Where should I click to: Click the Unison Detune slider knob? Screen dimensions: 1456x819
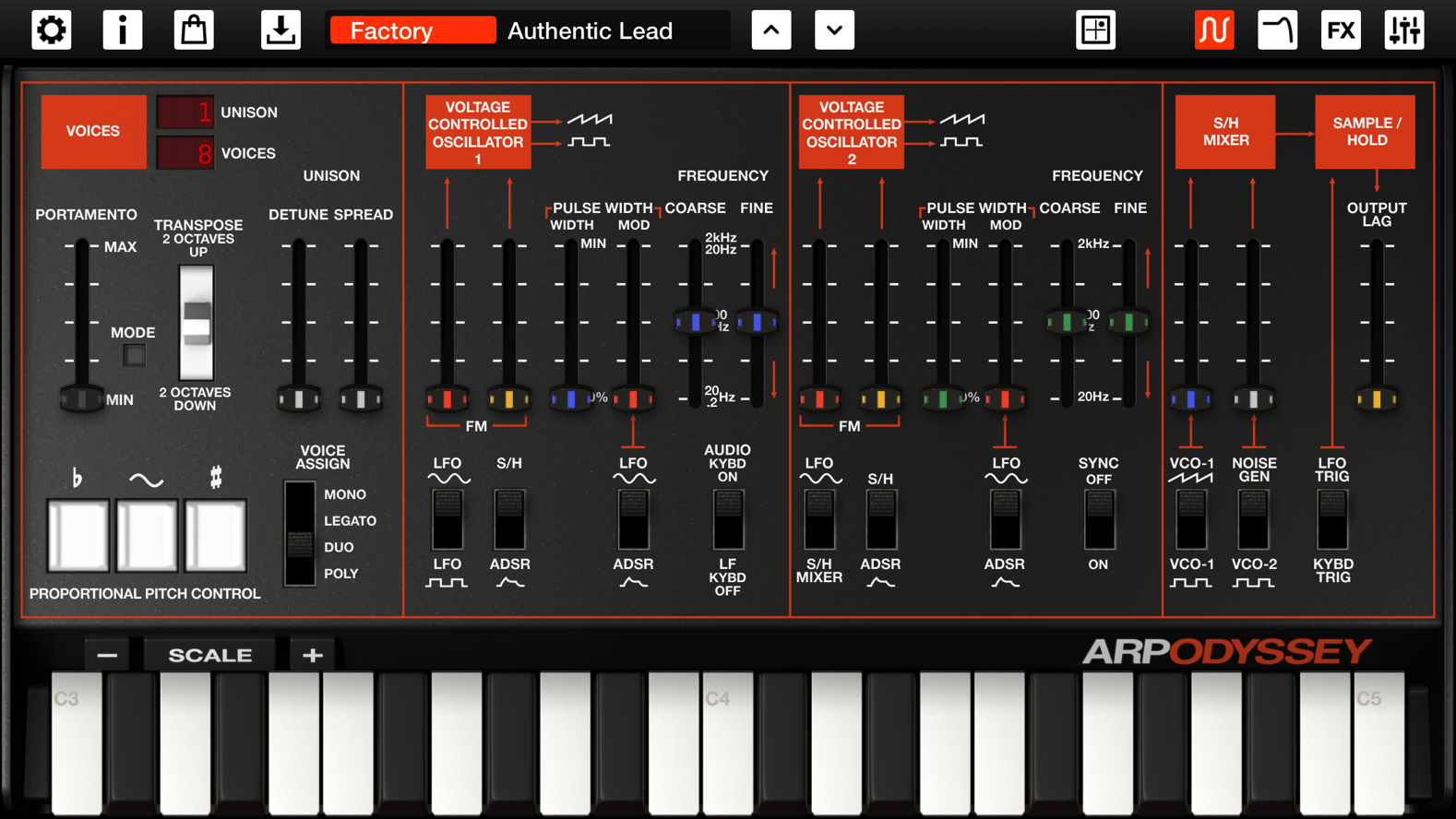pos(299,398)
